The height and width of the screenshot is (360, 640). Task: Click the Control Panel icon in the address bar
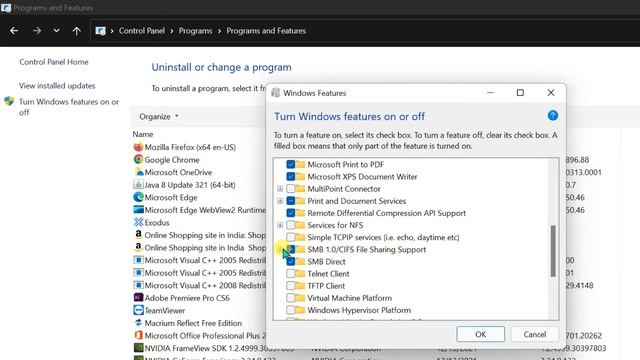pos(100,31)
